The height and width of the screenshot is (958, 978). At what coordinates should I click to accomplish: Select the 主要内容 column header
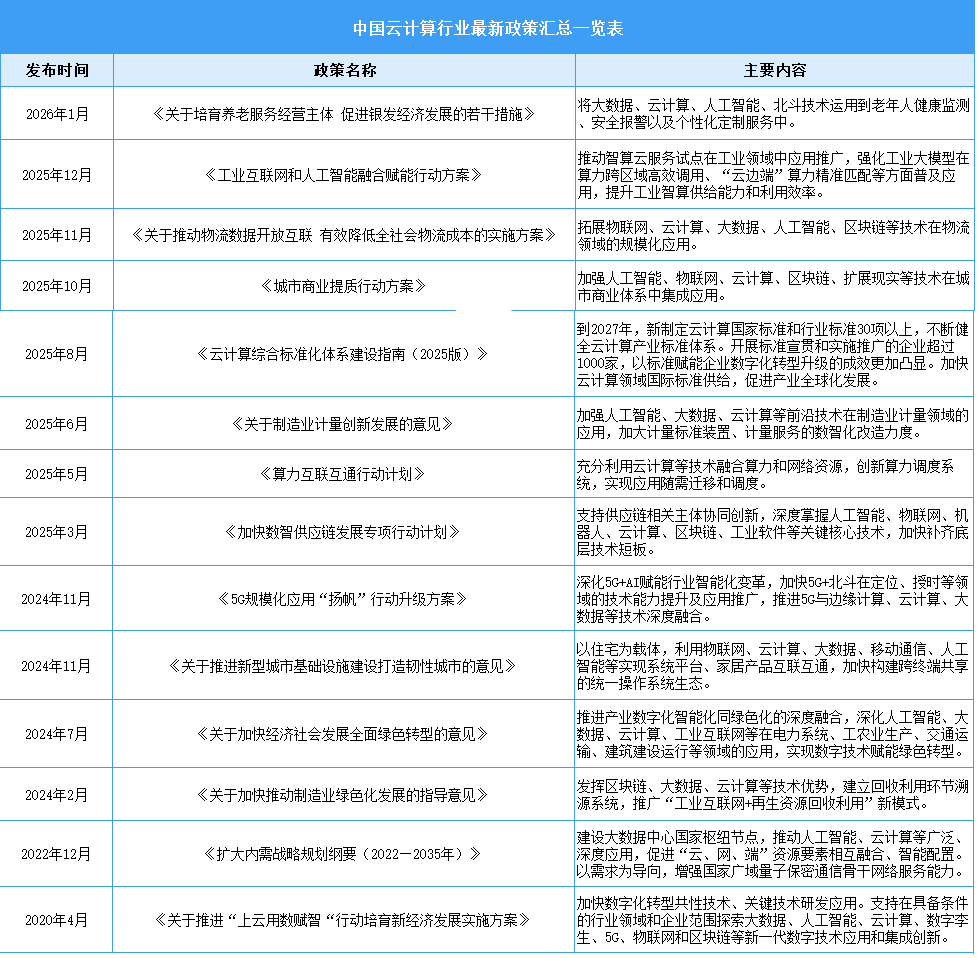[772, 70]
